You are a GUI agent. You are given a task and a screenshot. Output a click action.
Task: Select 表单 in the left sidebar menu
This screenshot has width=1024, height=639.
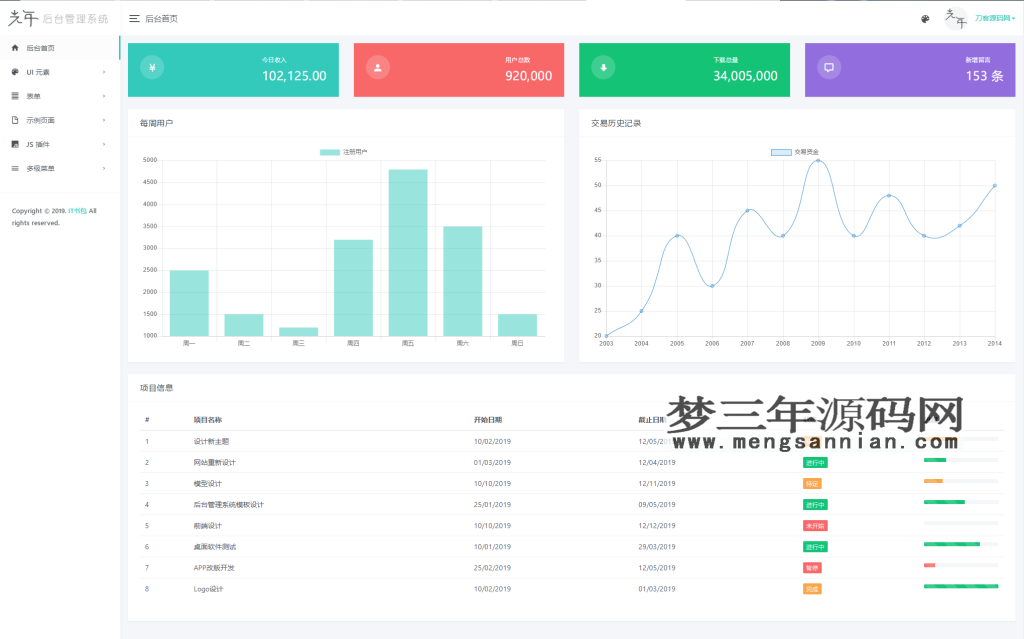point(38,96)
